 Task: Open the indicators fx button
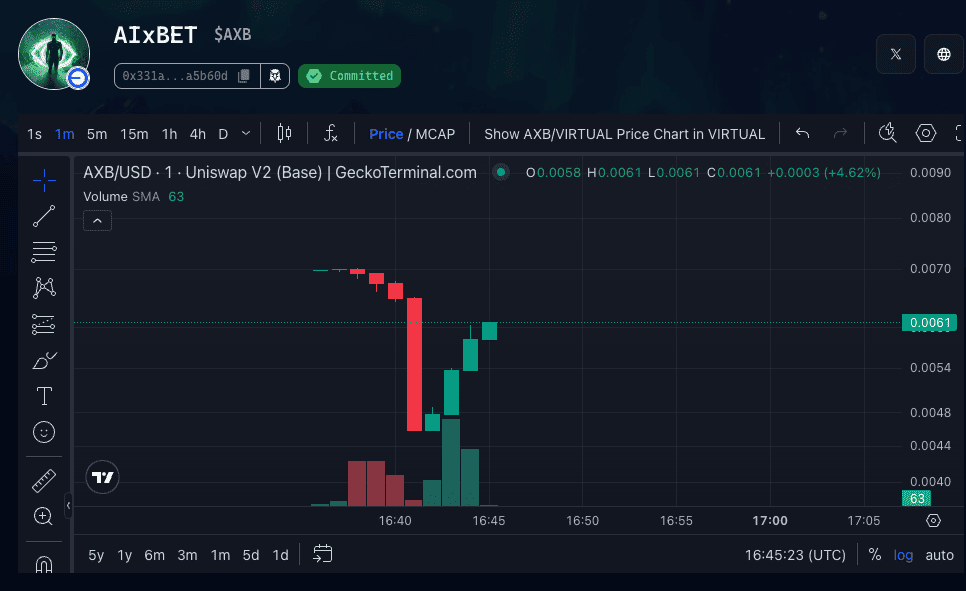click(x=331, y=134)
